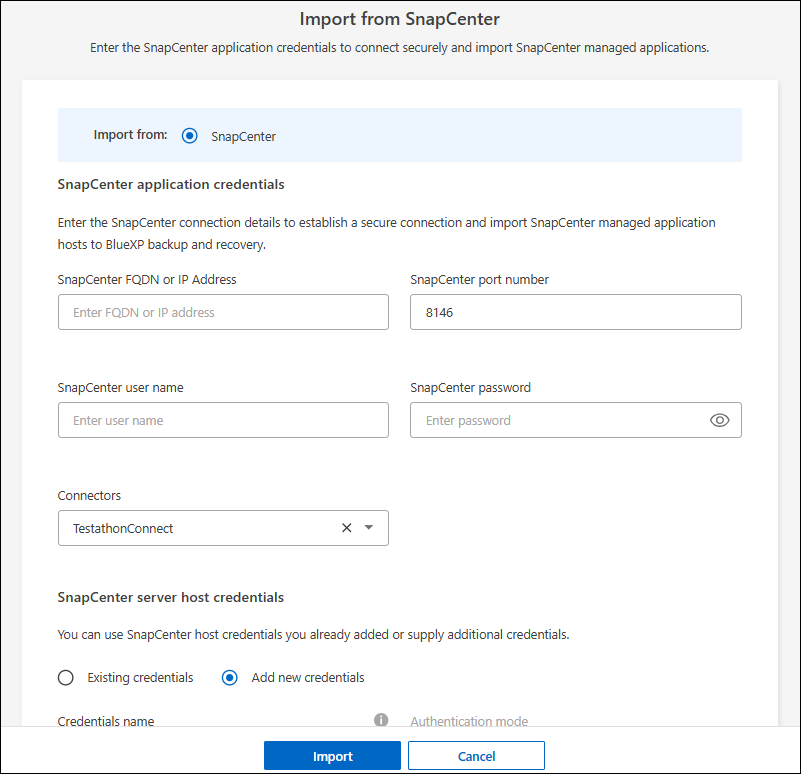
Task: Expand the Connectors dropdown arrow
Action: (369, 528)
